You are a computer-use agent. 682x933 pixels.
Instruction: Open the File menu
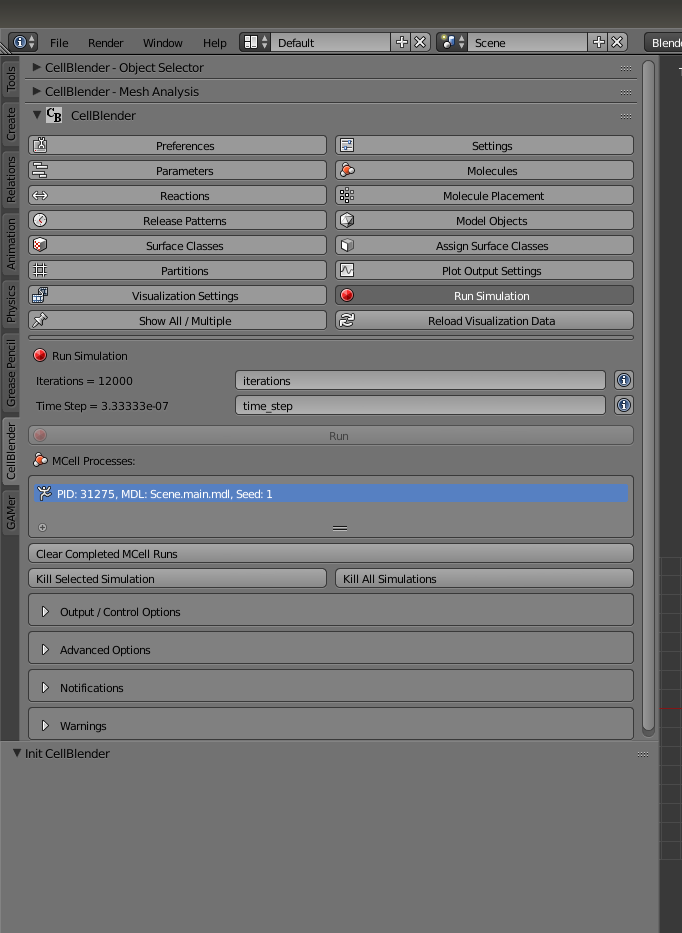tap(59, 43)
